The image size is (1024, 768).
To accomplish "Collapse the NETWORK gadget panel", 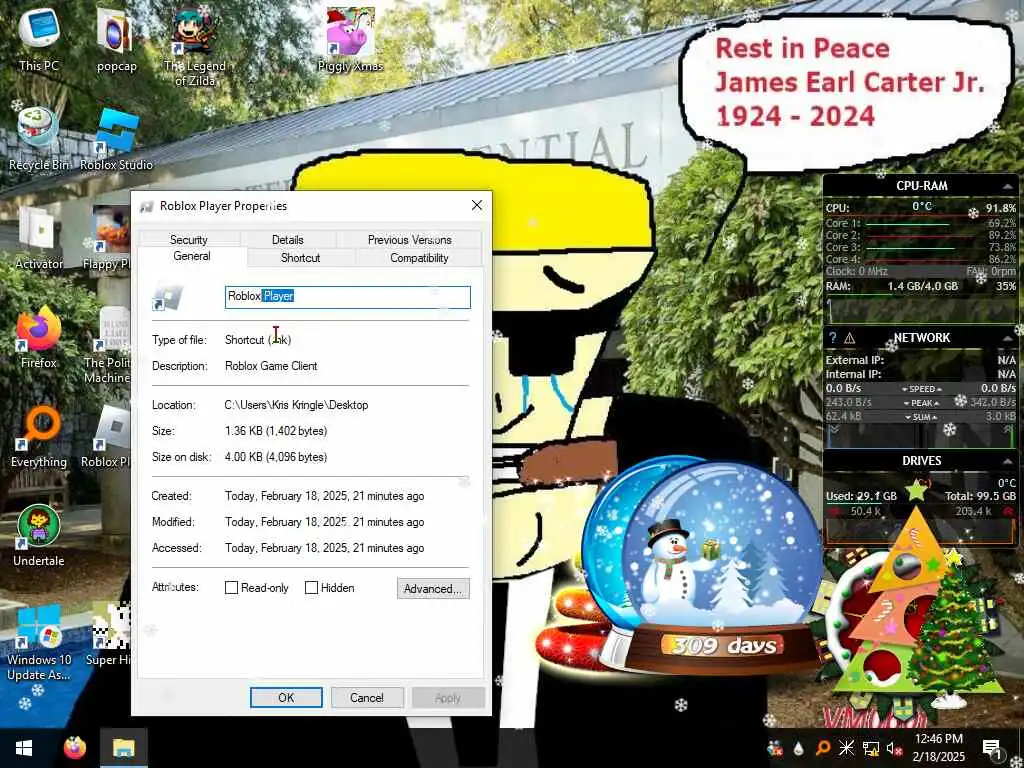I will pos(1008,338).
